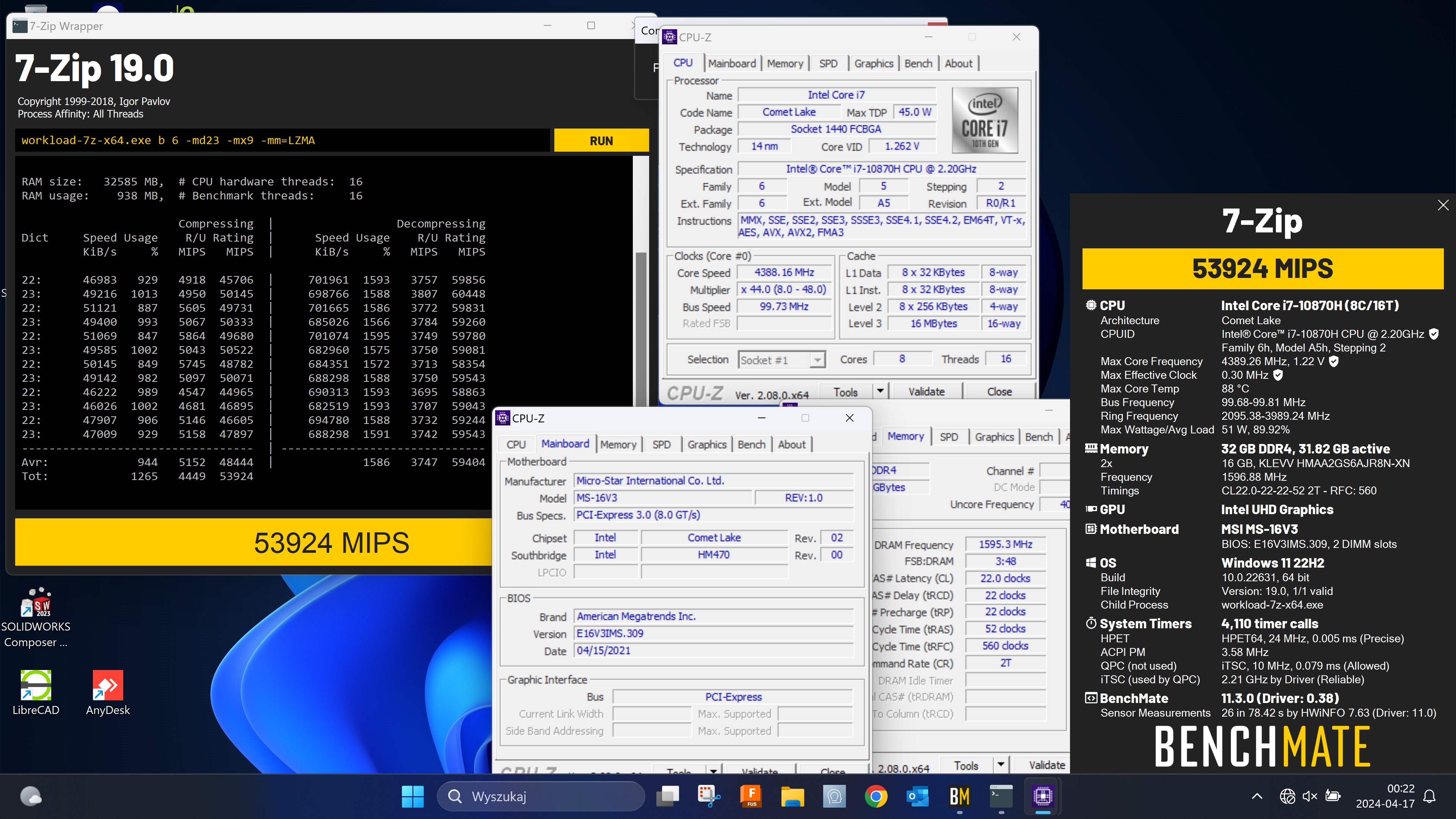Open the About tab in top CPU-Z window
Viewport: 1456px width, 819px height.
click(x=959, y=63)
